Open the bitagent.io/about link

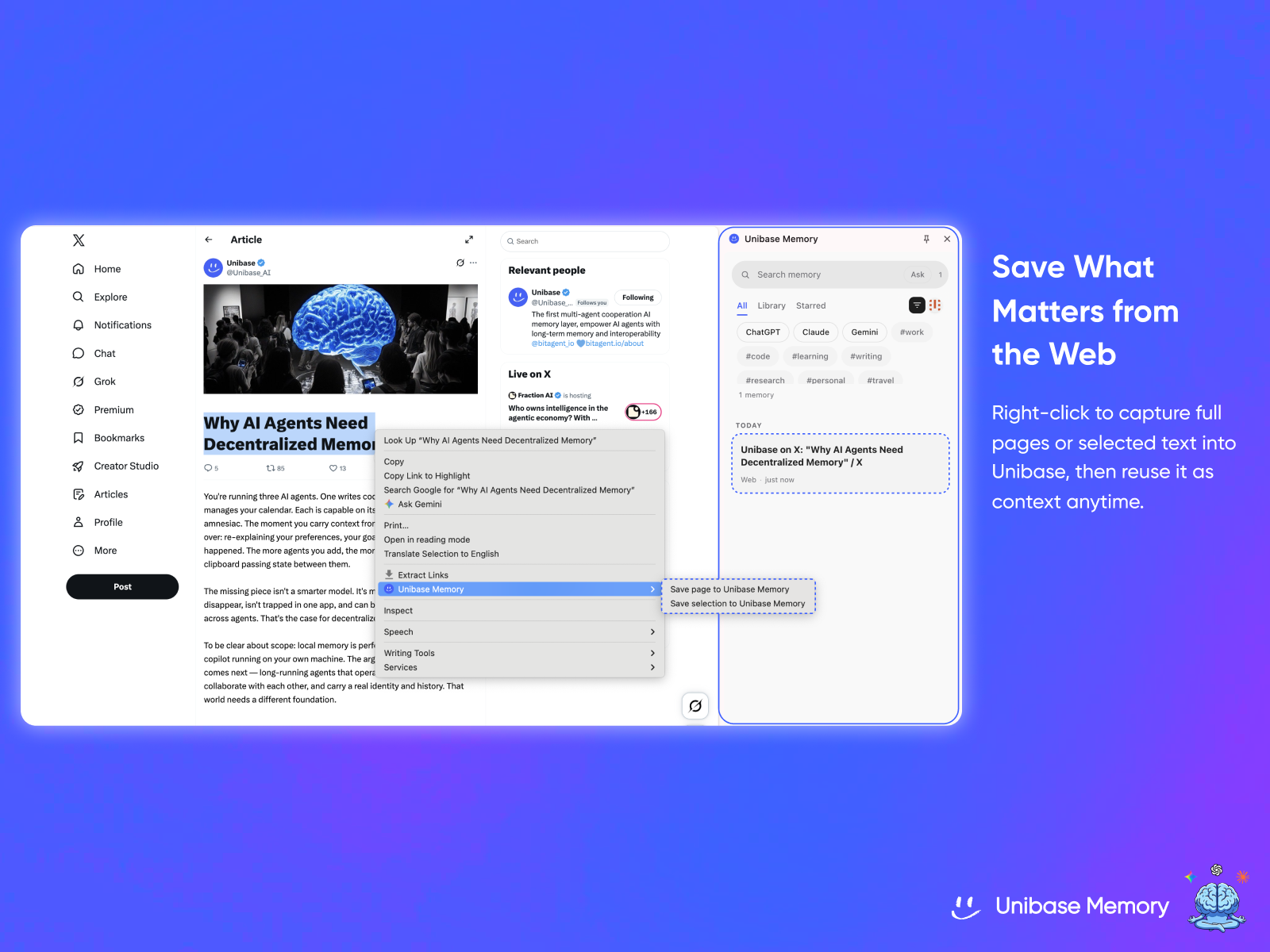[614, 344]
